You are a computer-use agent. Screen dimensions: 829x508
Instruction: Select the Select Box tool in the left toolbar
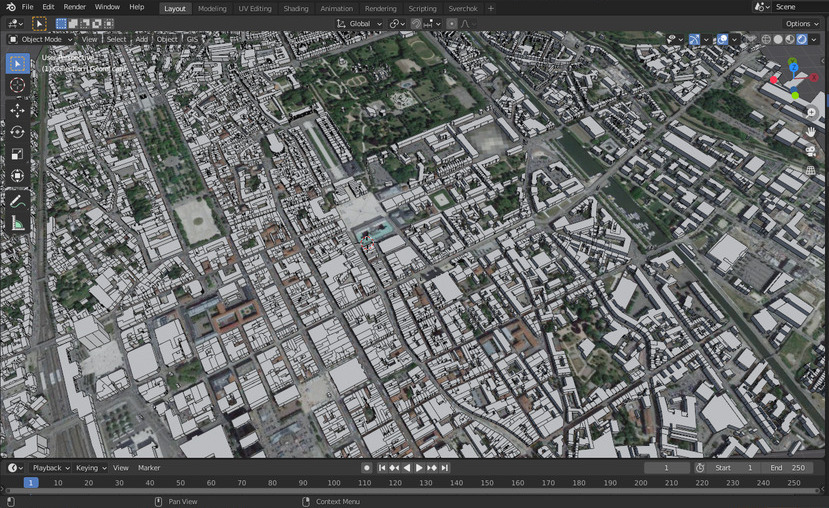tap(17, 64)
